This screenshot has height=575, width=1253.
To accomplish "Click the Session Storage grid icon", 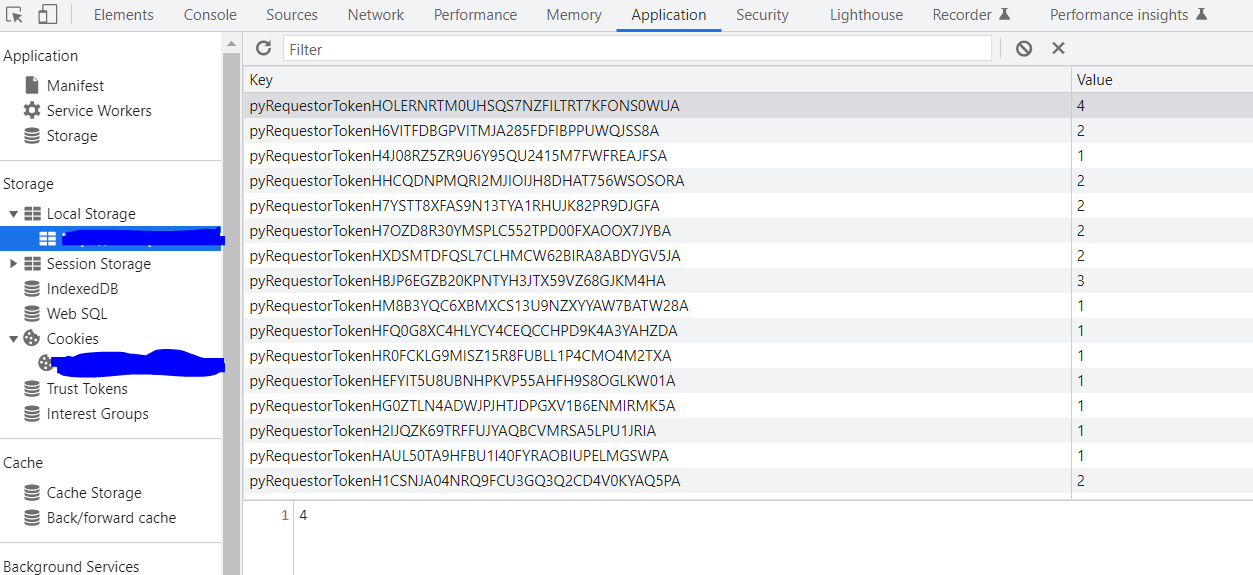I will pos(32,263).
